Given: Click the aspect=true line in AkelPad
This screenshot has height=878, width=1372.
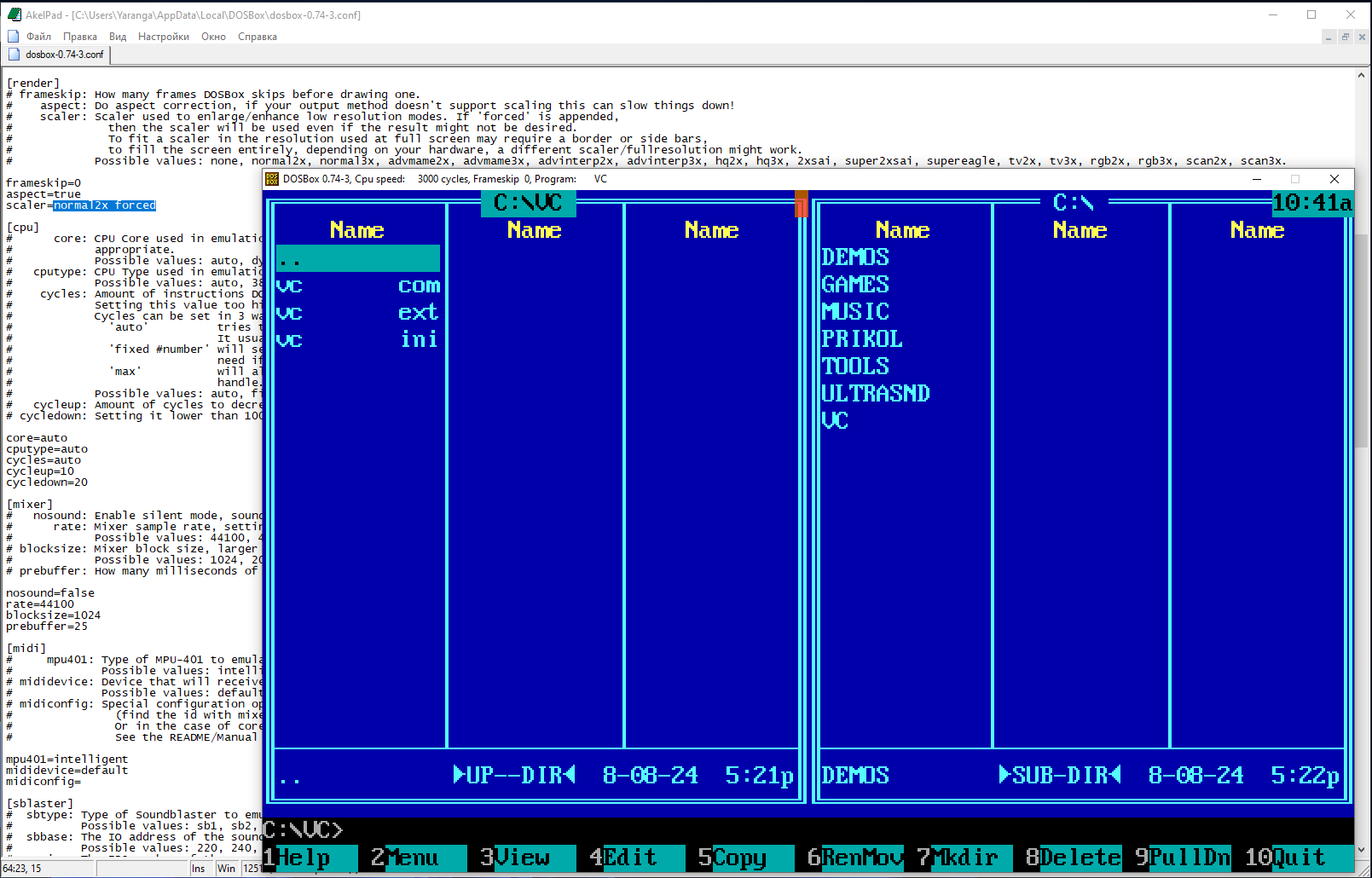Looking at the screenshot, I should [x=43, y=194].
